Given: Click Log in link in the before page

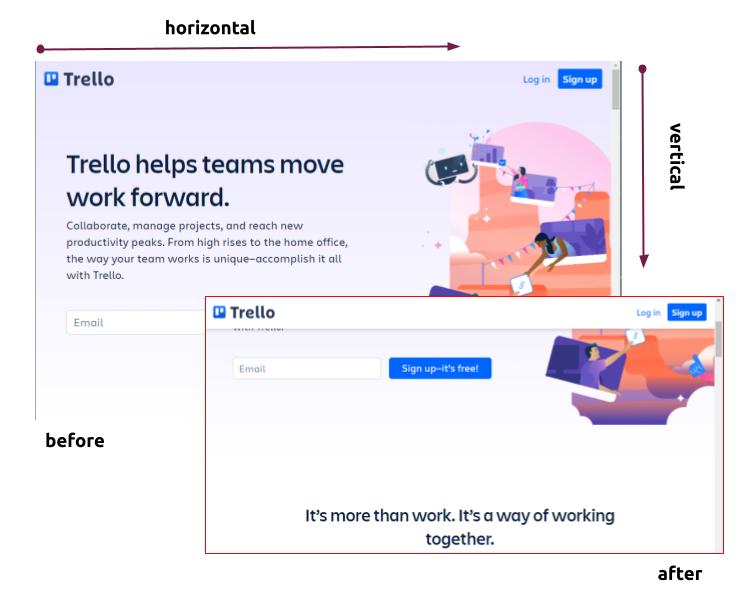Looking at the screenshot, I should click(x=536, y=80).
